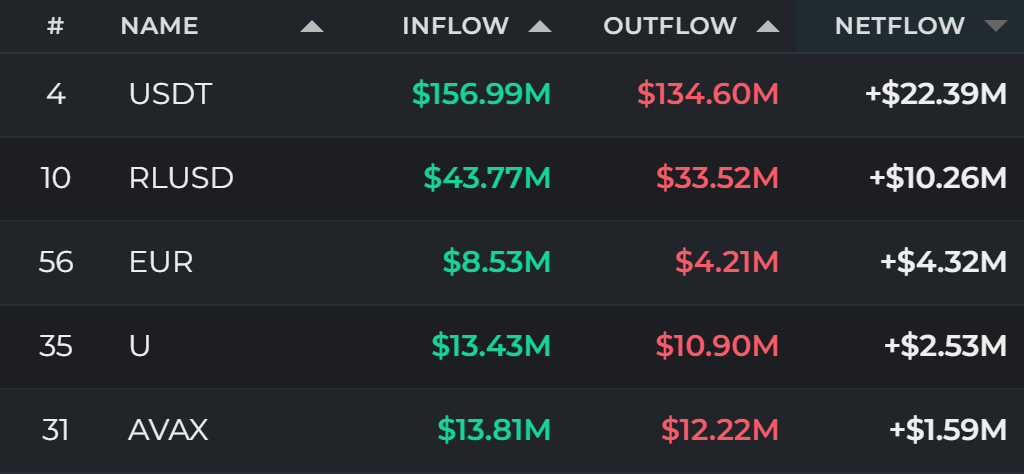Select USDT inflow value $156.99M
The width and height of the screenshot is (1024, 474).
point(482,95)
